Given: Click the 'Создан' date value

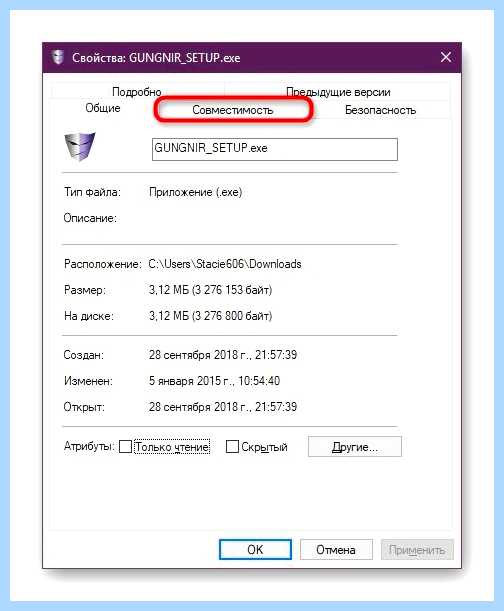Looking at the screenshot, I should tap(223, 355).
